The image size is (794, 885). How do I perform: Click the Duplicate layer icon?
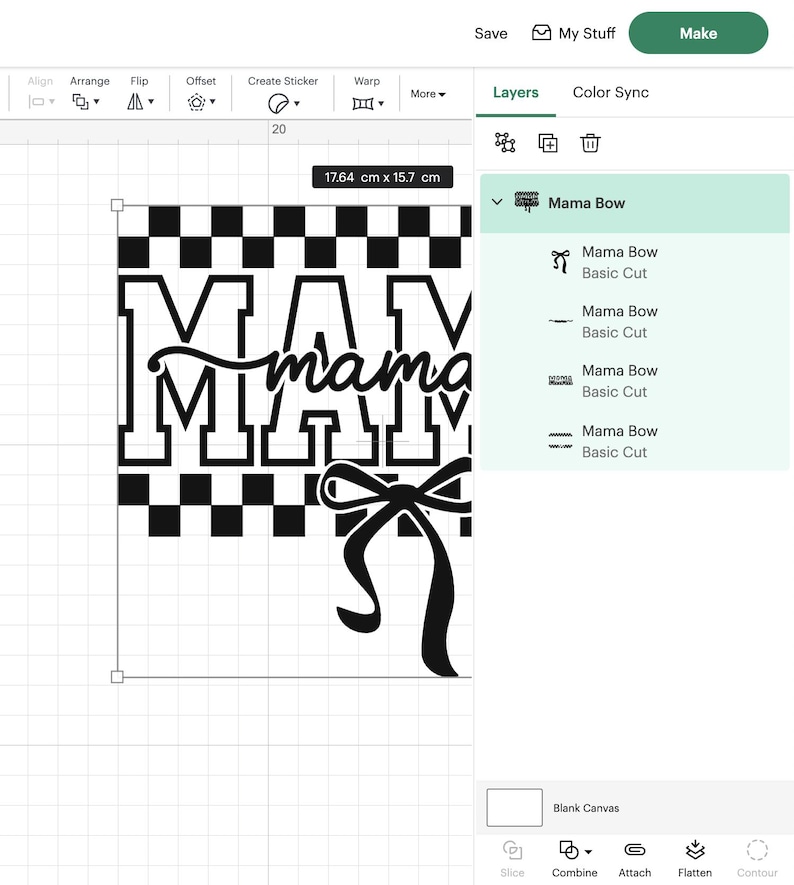(548, 143)
